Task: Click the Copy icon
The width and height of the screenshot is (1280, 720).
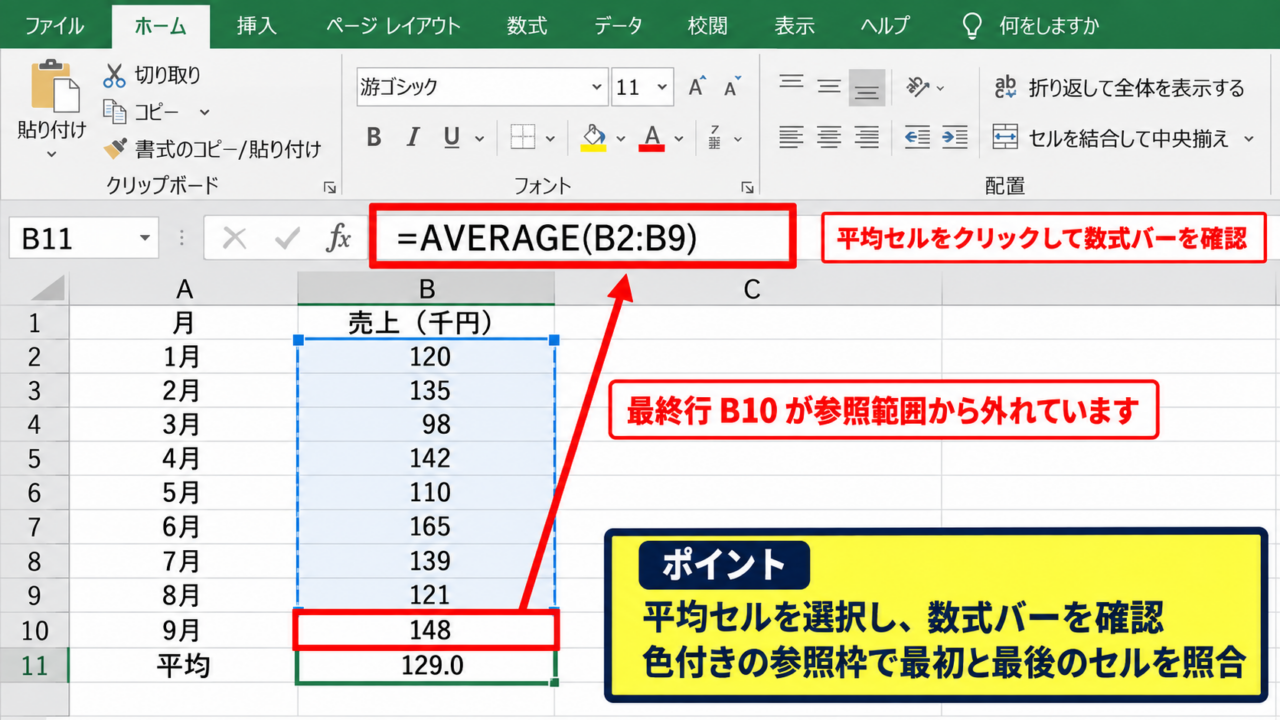Action: coord(115,112)
